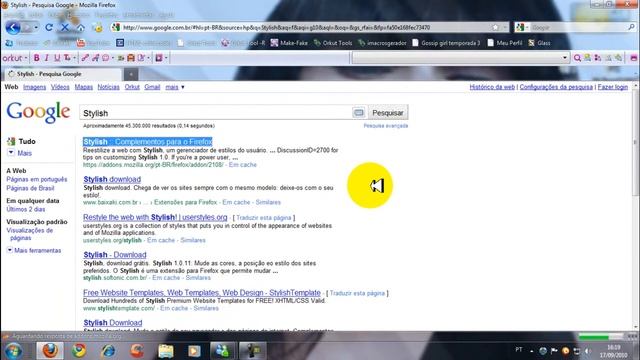Bookmark page using star in address bar

[495, 27]
